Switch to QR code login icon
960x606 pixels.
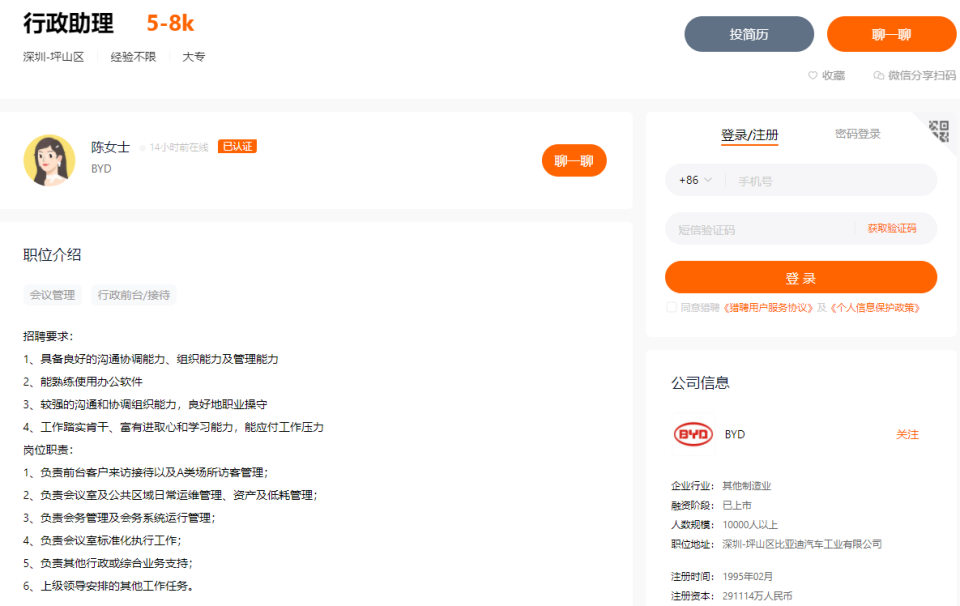coord(939,130)
